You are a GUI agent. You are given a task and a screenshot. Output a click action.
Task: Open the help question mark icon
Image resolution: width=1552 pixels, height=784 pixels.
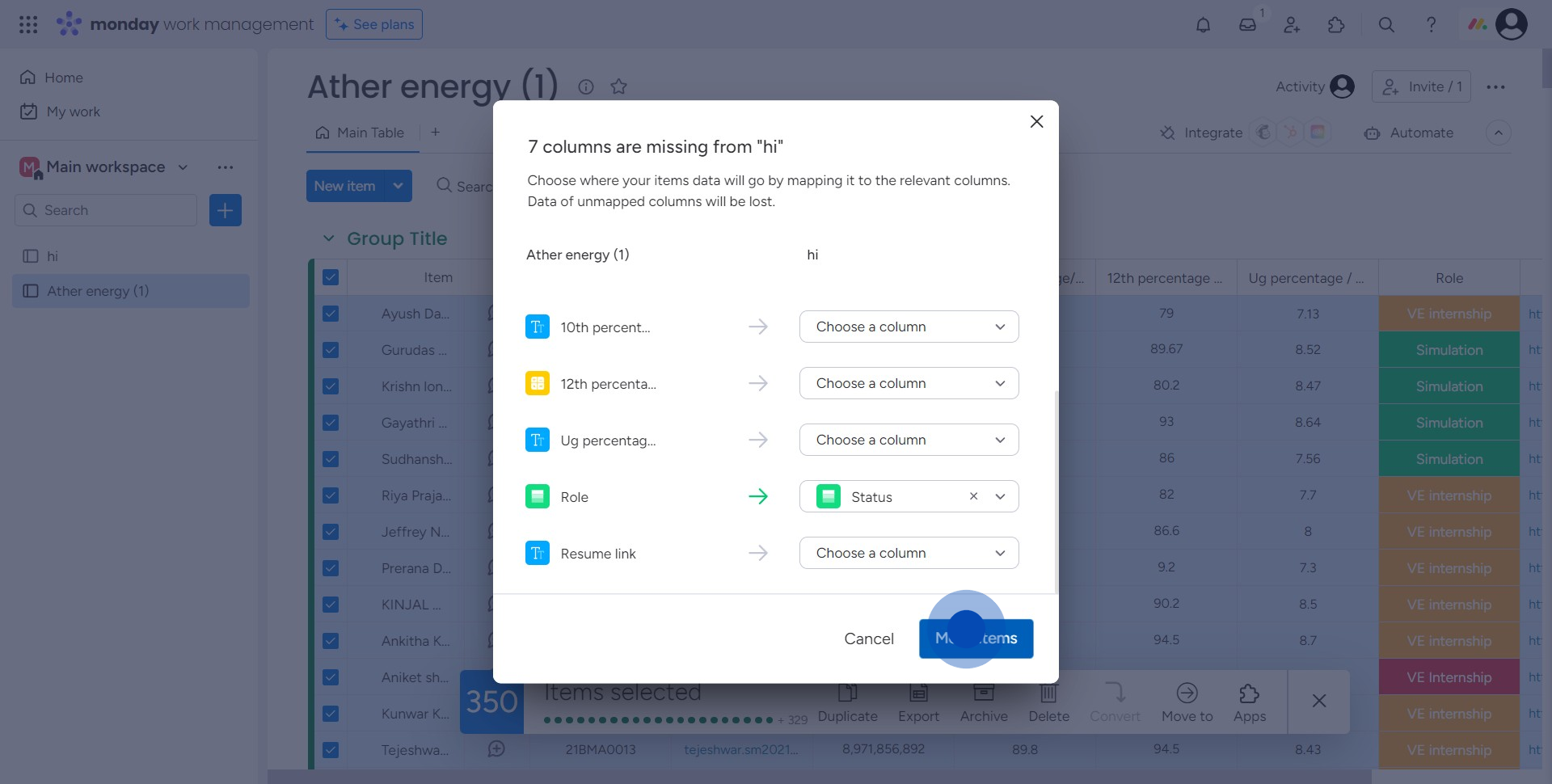pyautogui.click(x=1431, y=25)
